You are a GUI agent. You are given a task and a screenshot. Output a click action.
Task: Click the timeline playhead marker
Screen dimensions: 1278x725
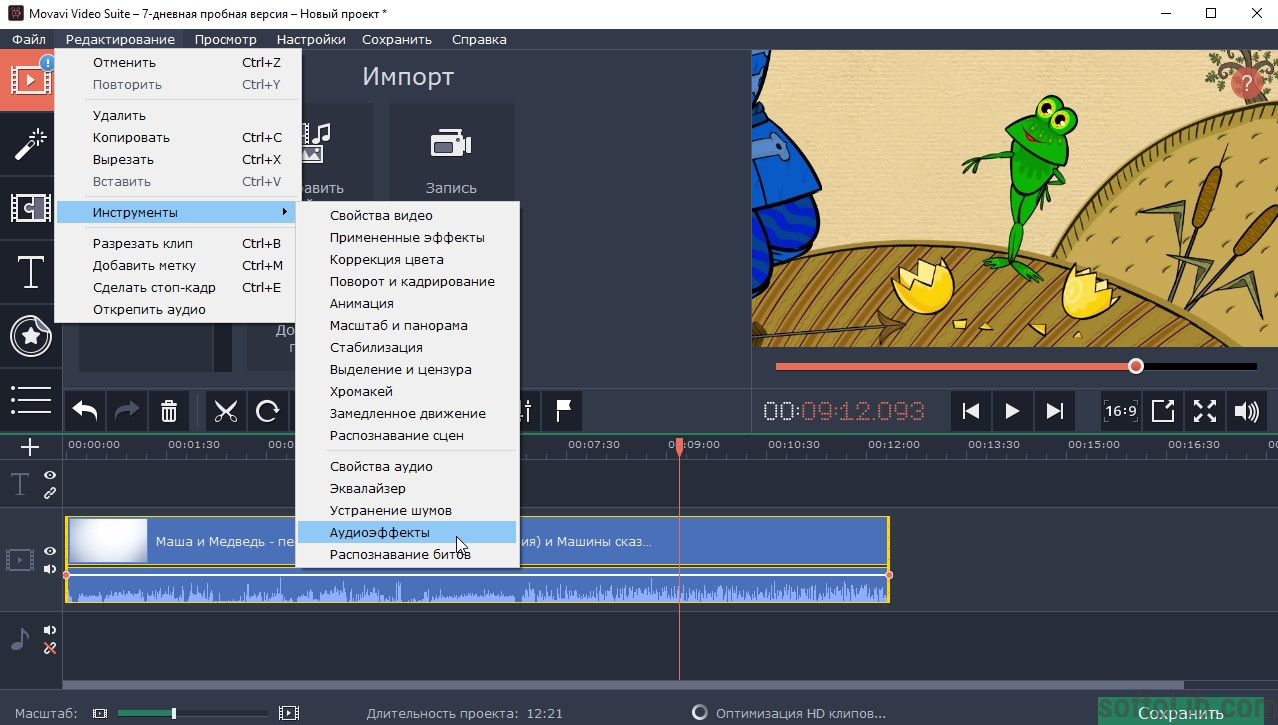[x=679, y=446]
